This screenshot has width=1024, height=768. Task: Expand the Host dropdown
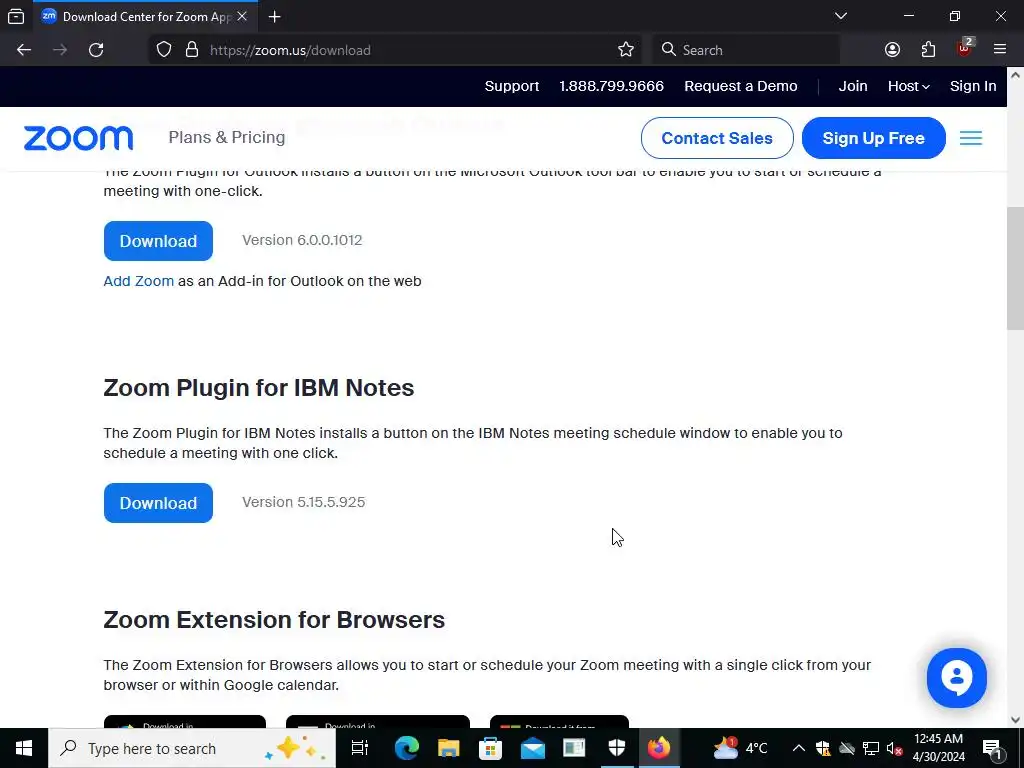click(x=908, y=86)
